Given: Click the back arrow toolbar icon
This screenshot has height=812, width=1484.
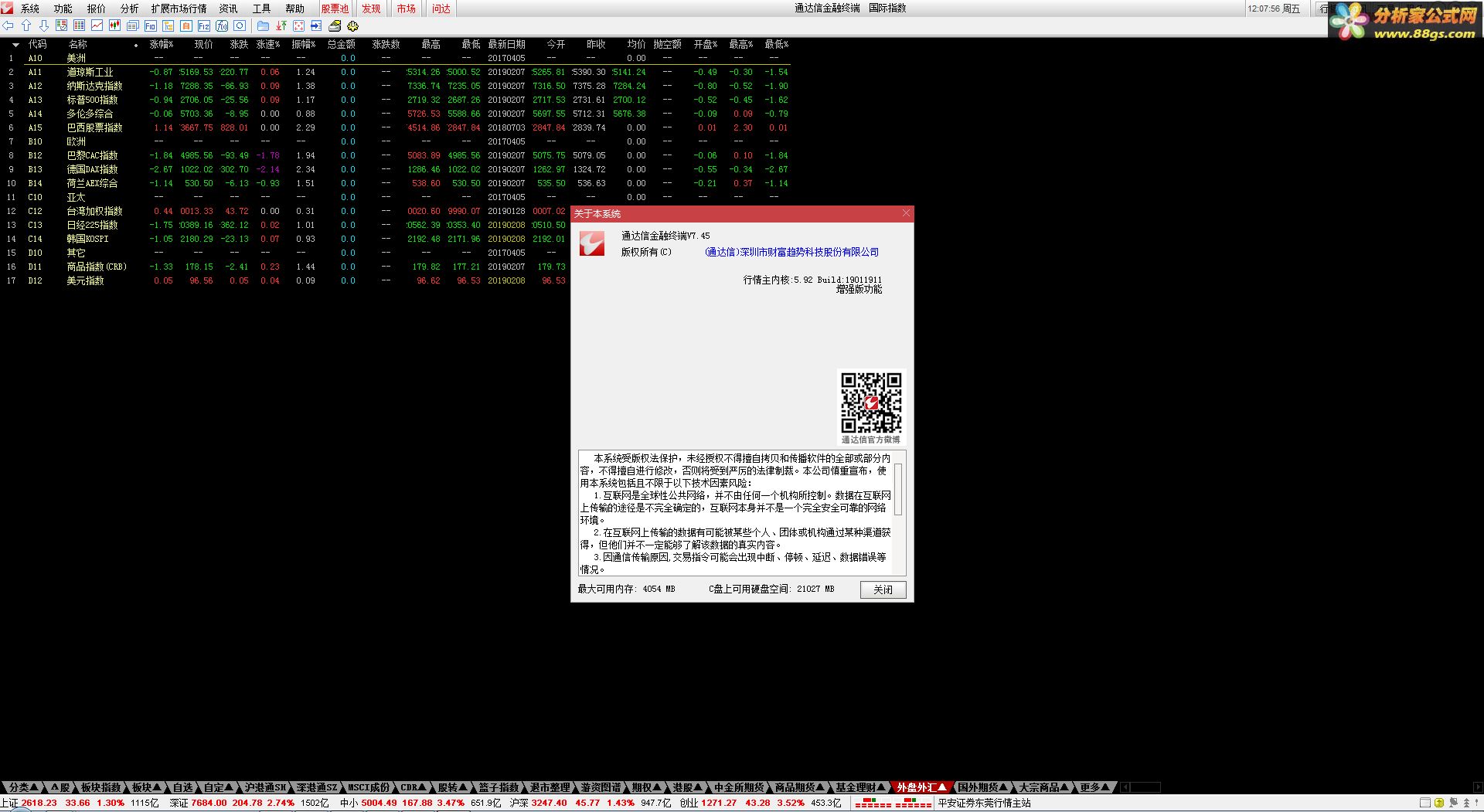Looking at the screenshot, I should click(x=8, y=25).
